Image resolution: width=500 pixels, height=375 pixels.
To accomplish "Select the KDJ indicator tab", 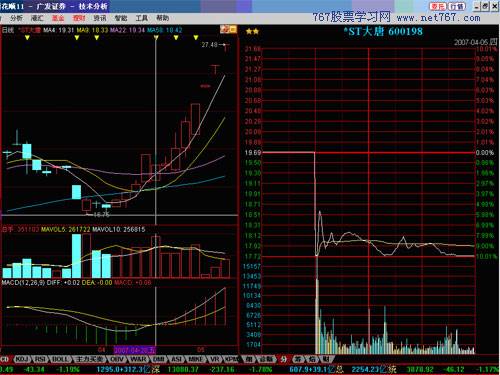I will pos(22,359).
